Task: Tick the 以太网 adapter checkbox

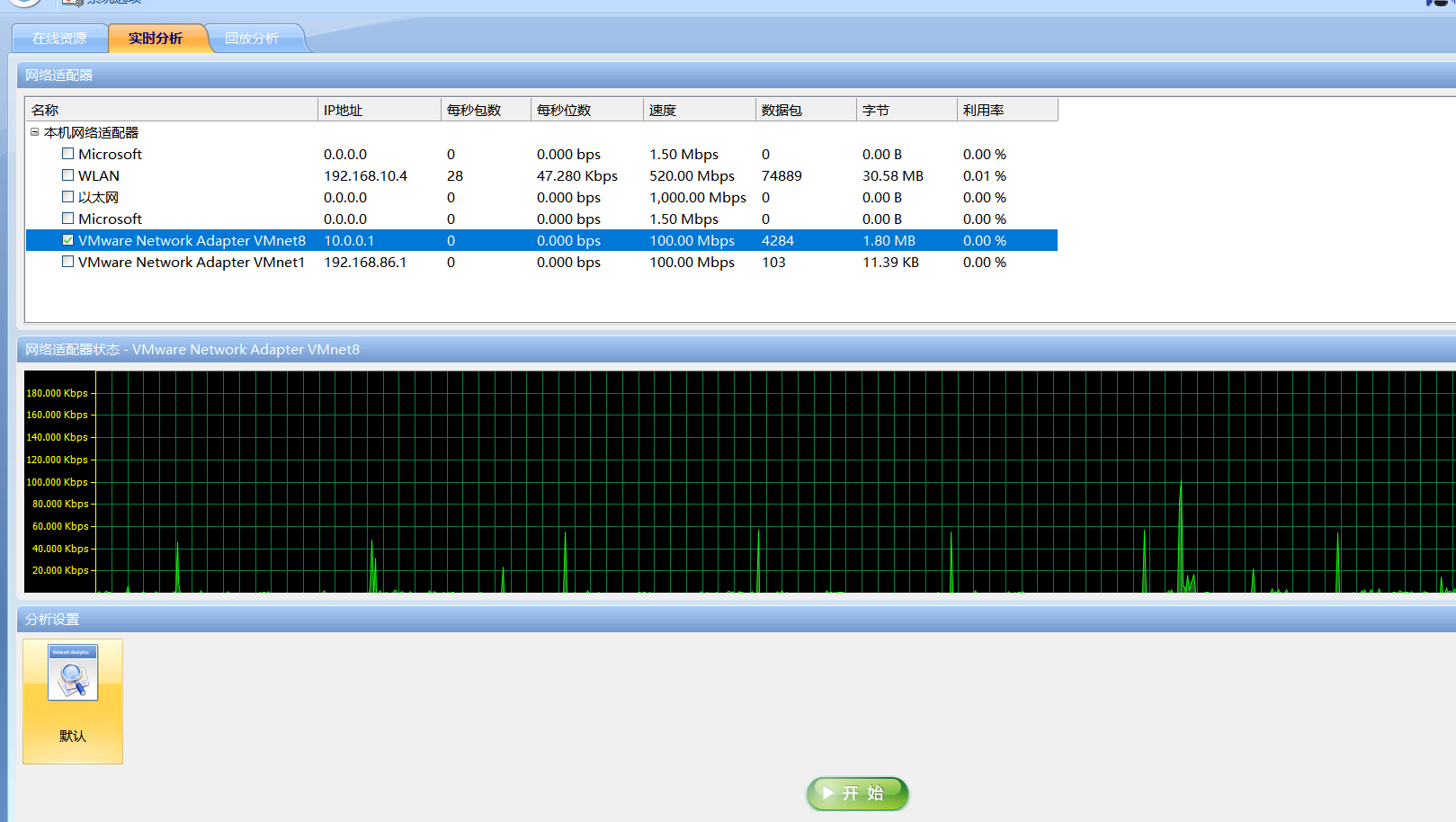Action: tap(67, 197)
